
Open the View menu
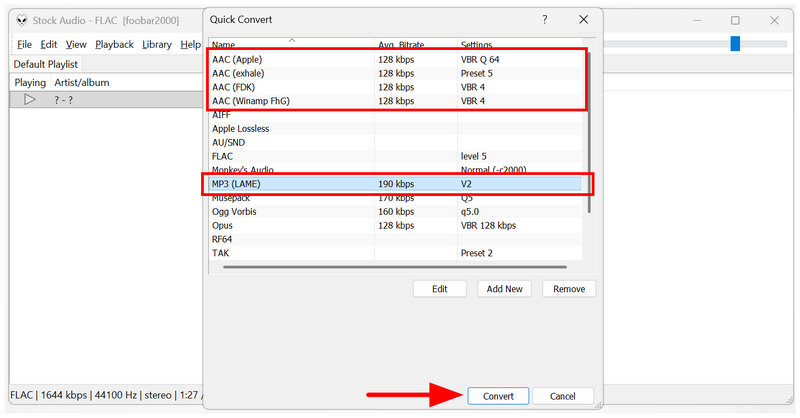click(76, 44)
